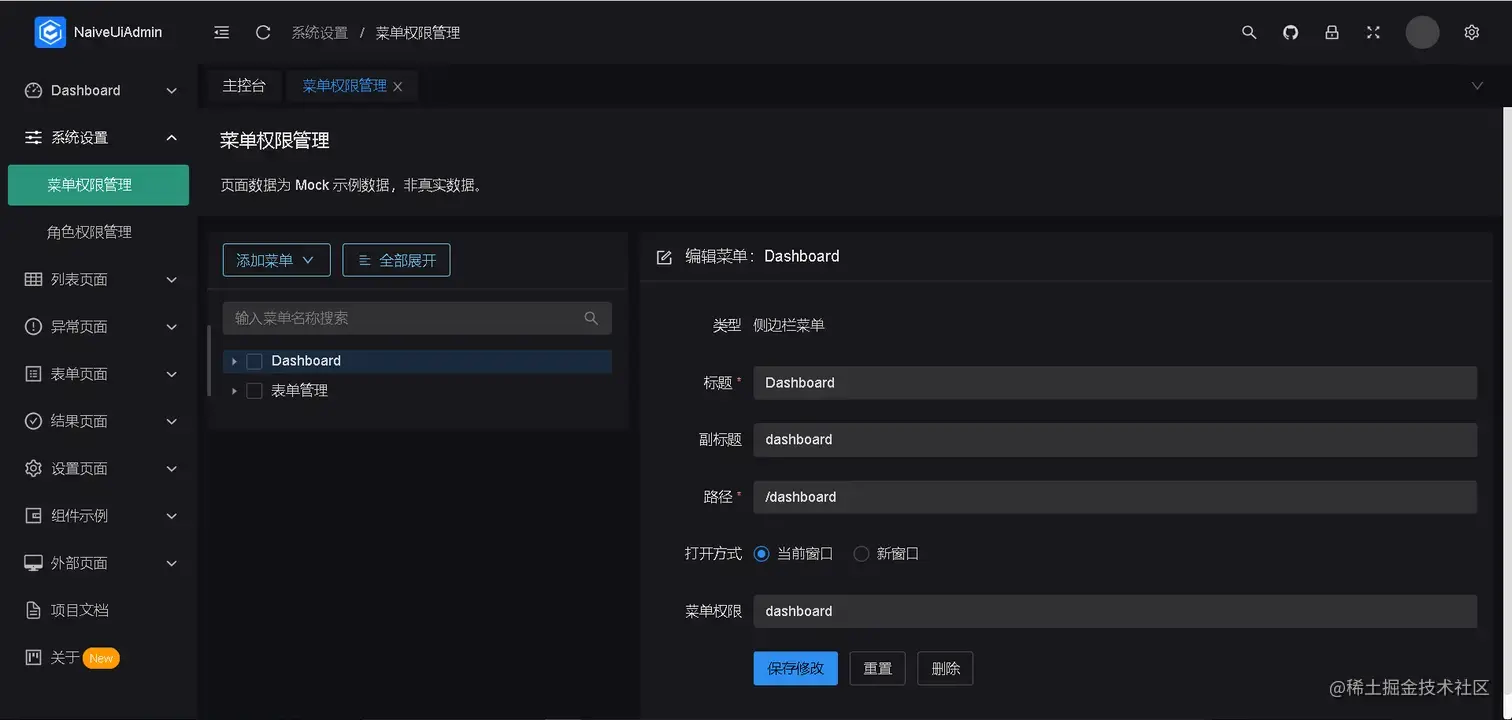Open search with the magnifier icon in the header
Screen dimensions: 1512x720
(1249, 32)
